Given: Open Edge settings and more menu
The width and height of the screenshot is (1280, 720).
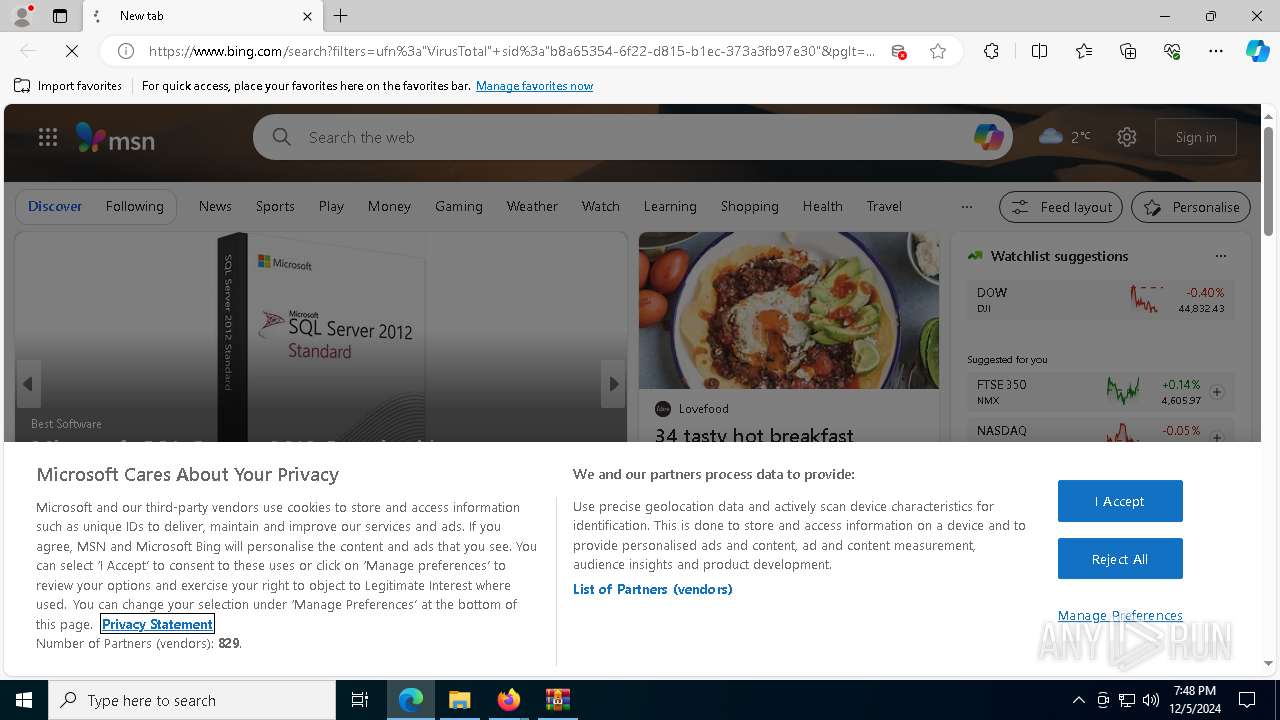Looking at the screenshot, I should pyautogui.click(x=1216, y=51).
